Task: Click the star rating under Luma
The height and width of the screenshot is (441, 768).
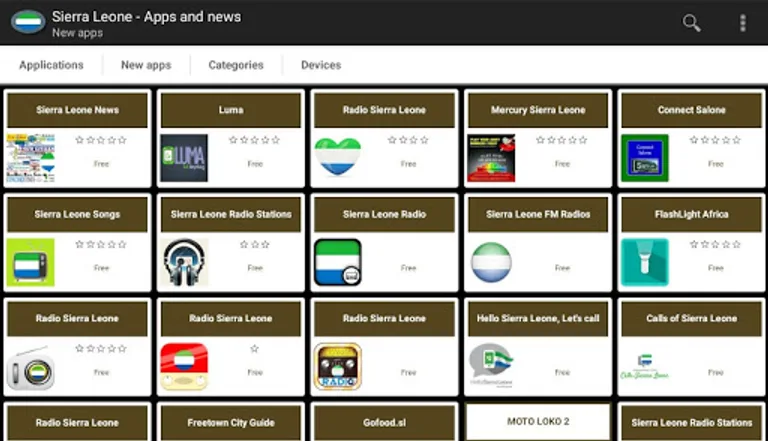Action: [x=255, y=140]
